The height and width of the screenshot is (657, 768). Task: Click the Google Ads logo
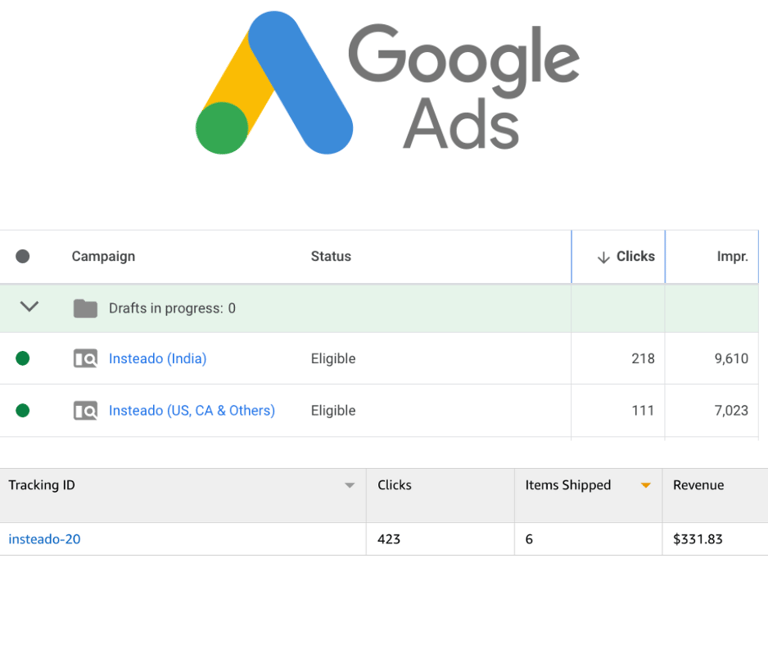coord(387,82)
